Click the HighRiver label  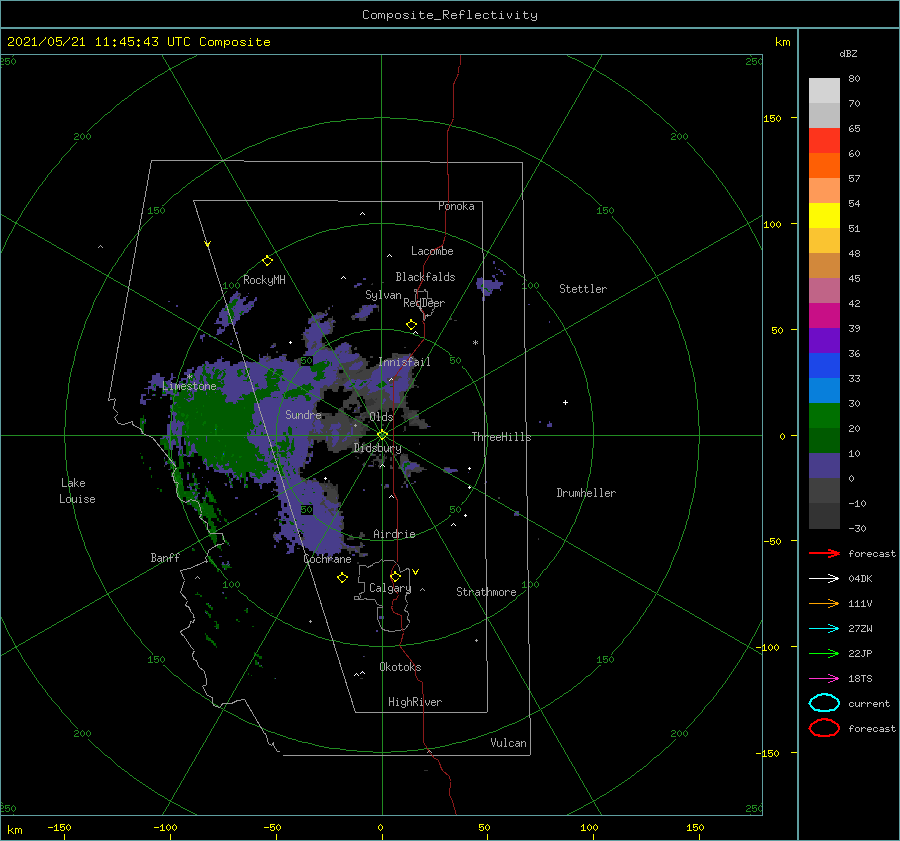coord(415,702)
